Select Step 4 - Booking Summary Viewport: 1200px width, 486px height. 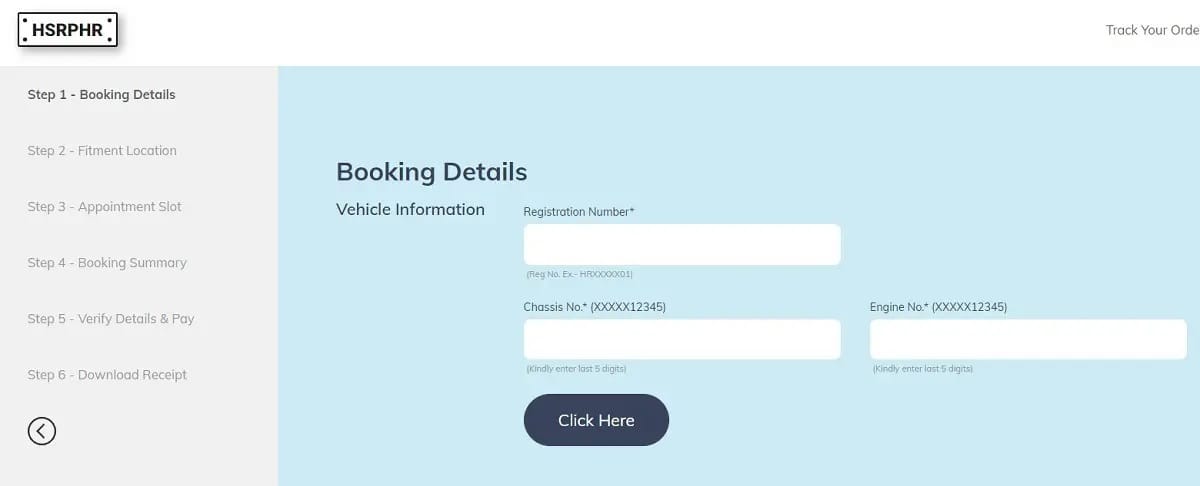[x=107, y=263]
